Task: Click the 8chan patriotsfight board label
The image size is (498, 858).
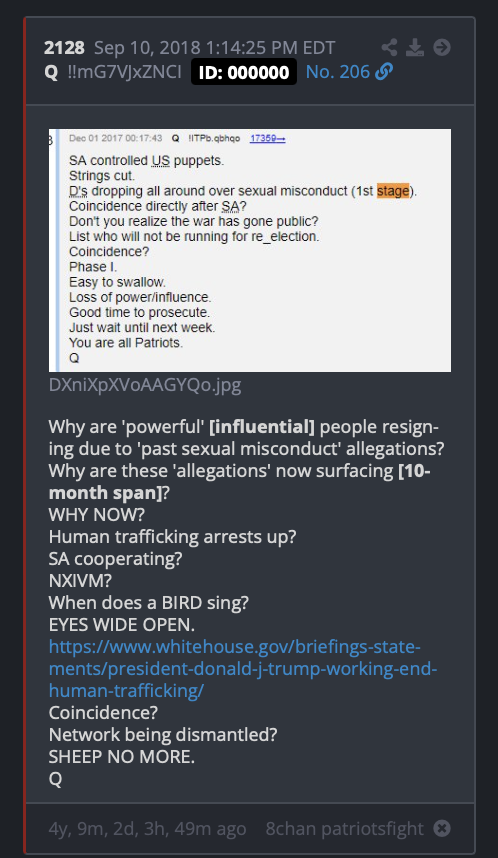Action: coord(344,828)
